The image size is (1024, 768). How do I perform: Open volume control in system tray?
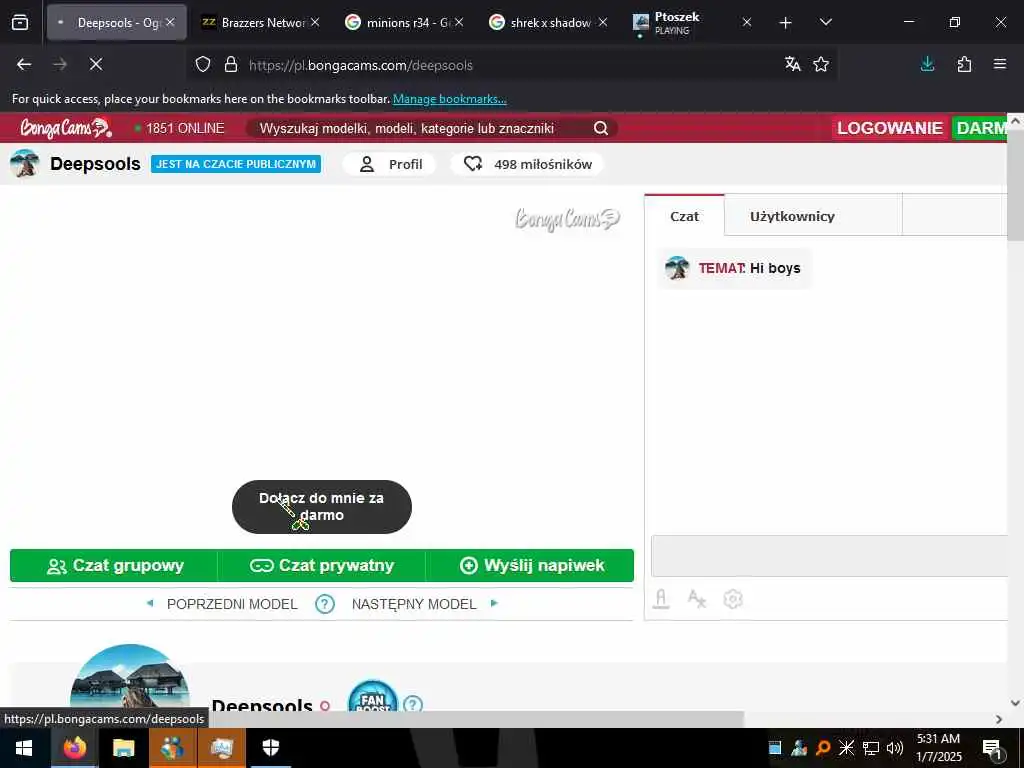tap(895, 748)
